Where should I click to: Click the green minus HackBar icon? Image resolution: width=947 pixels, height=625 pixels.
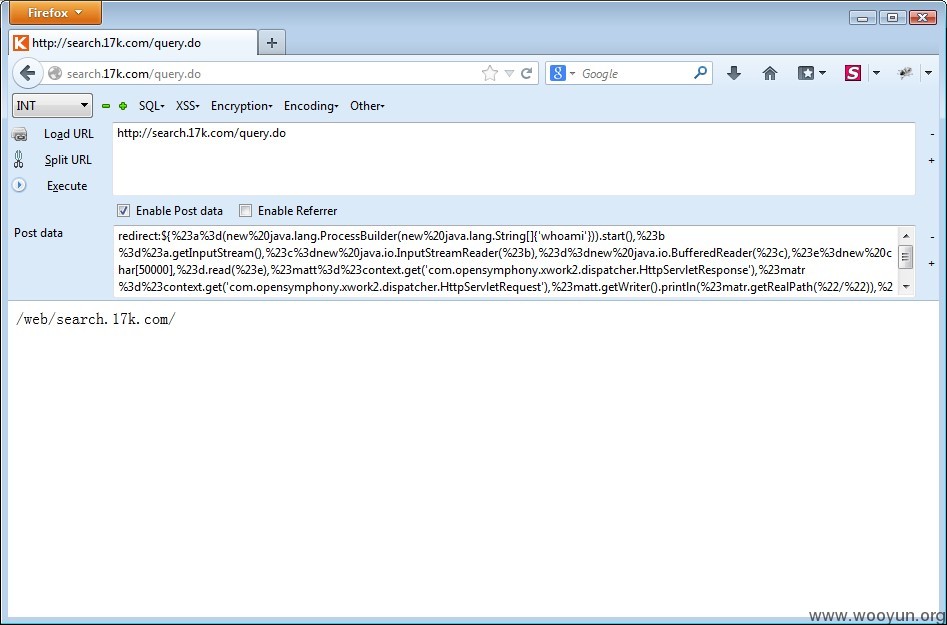[106, 106]
